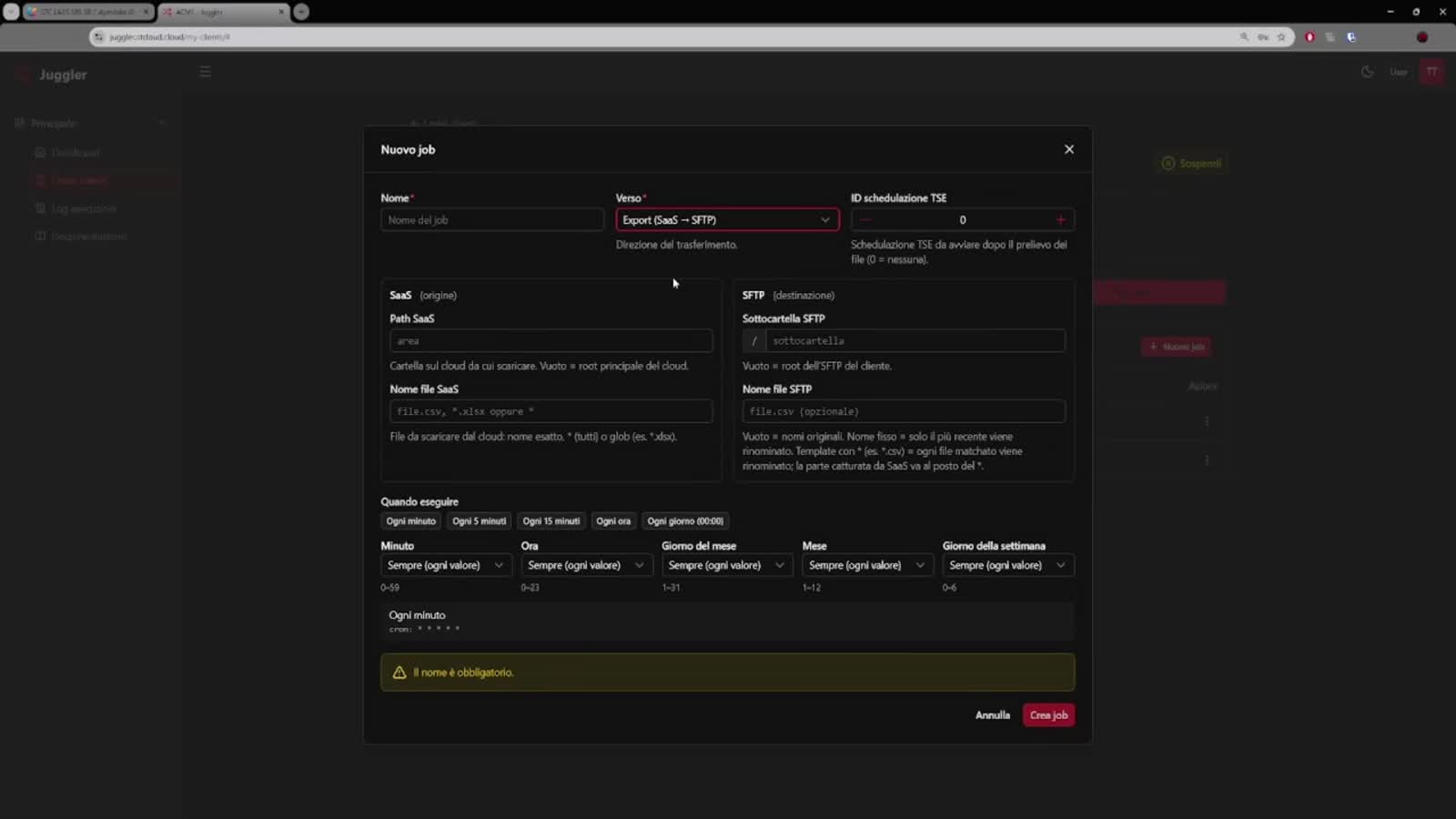Open the Giorno del mese dropdown

pyautogui.click(x=726, y=565)
